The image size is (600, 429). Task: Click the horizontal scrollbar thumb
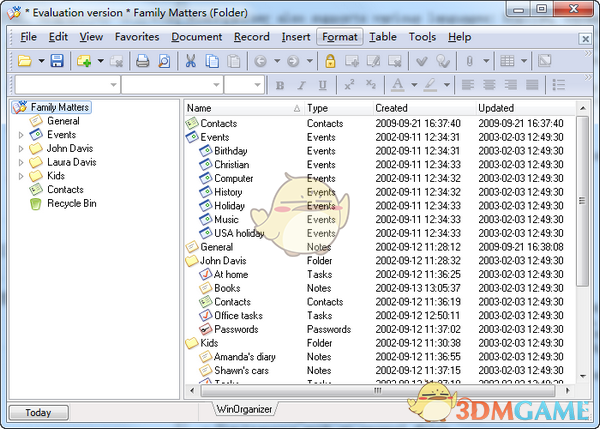[377, 391]
